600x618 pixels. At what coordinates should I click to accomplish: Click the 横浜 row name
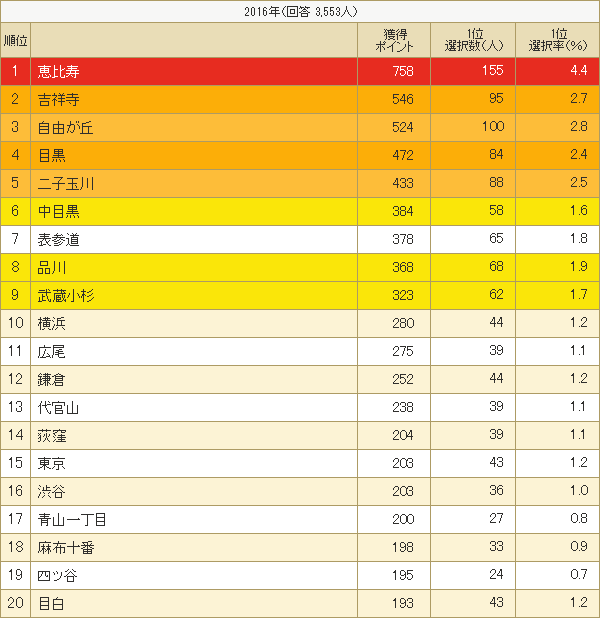52,323
